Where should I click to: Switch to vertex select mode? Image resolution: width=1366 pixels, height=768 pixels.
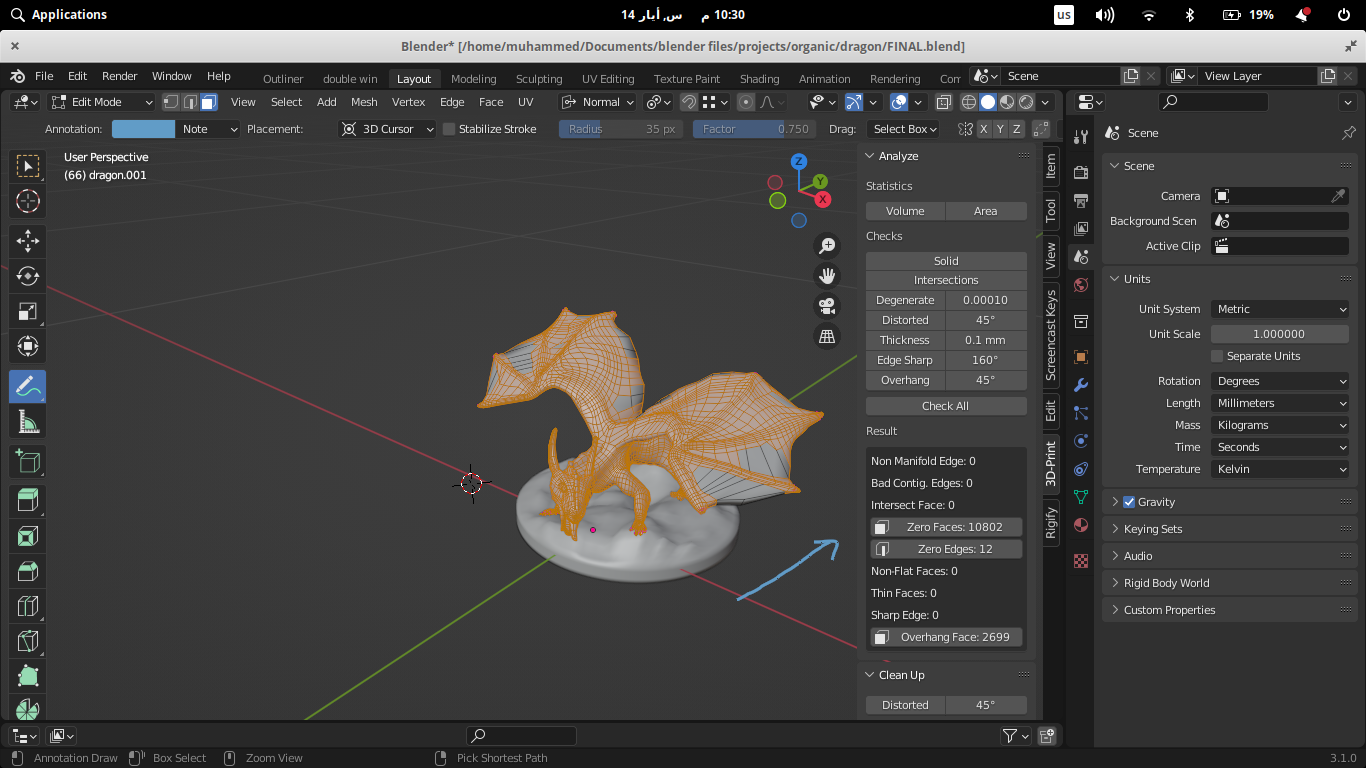pyautogui.click(x=171, y=102)
